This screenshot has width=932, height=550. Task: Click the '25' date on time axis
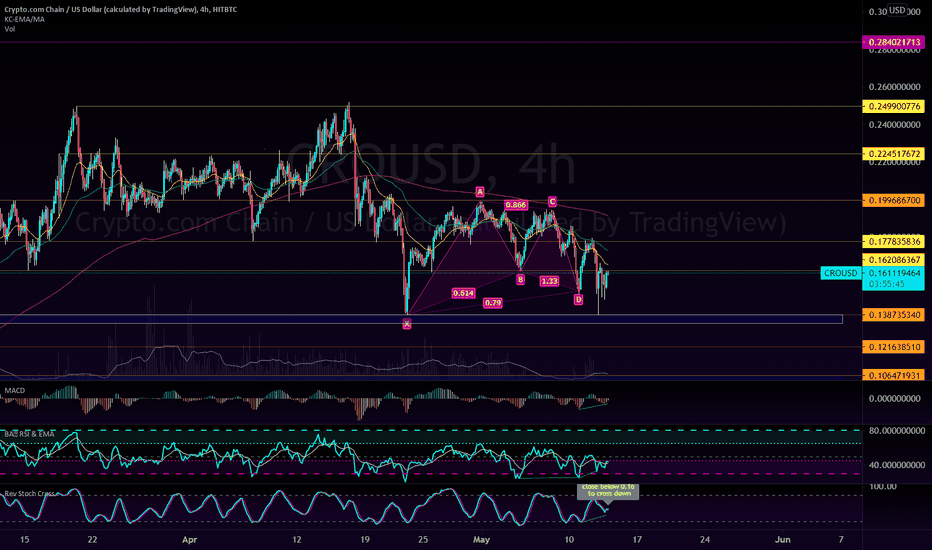pos(423,540)
